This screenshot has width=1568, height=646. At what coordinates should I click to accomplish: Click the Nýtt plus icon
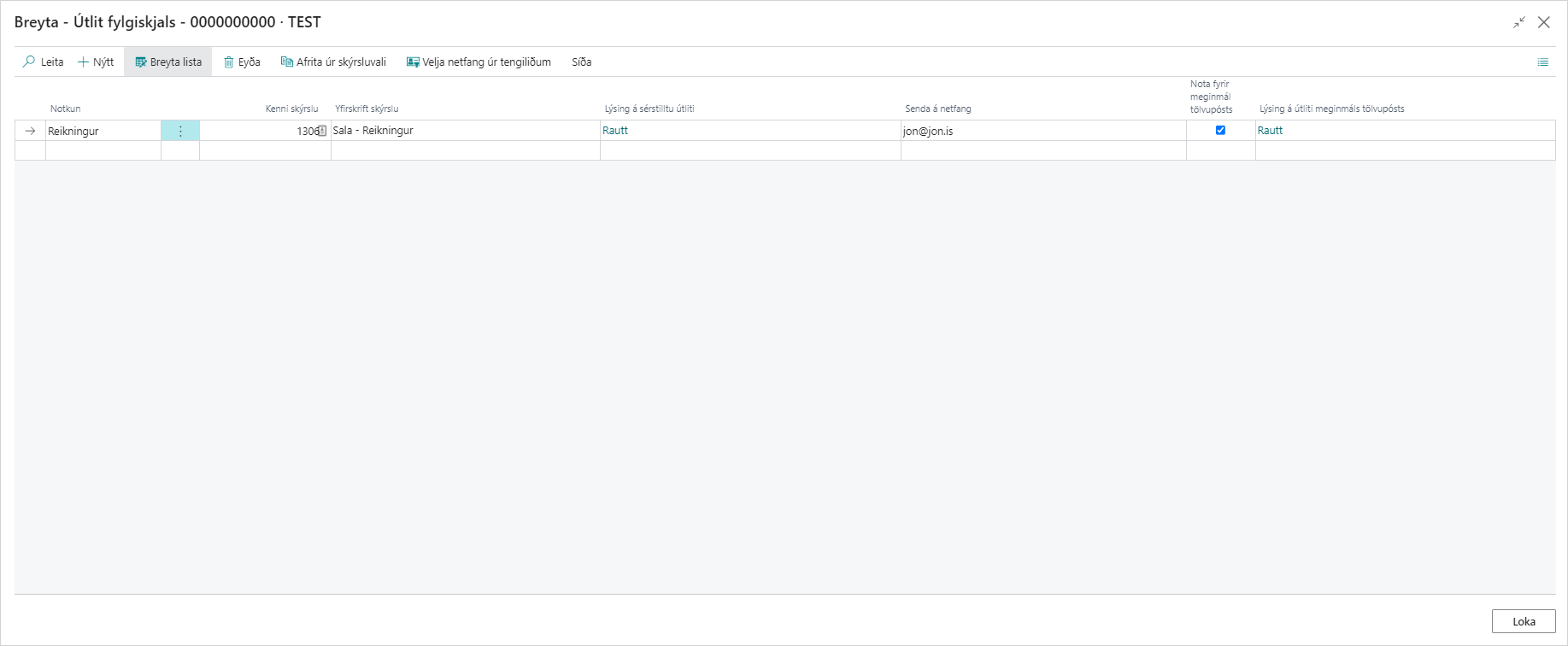83,62
